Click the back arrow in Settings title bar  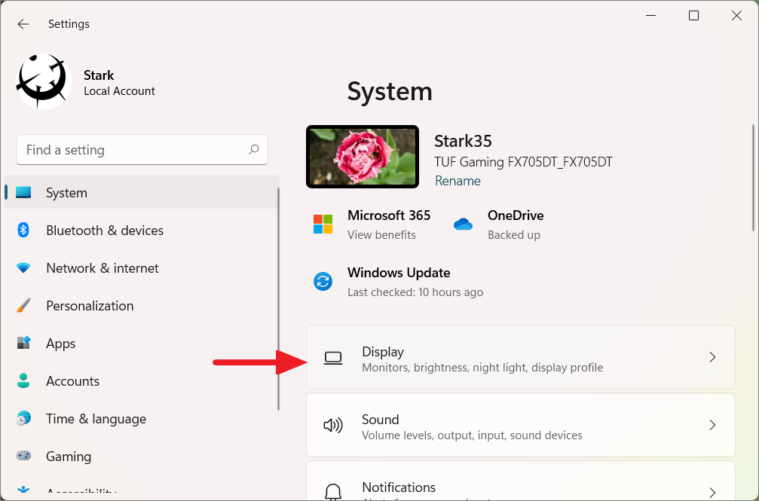23,24
